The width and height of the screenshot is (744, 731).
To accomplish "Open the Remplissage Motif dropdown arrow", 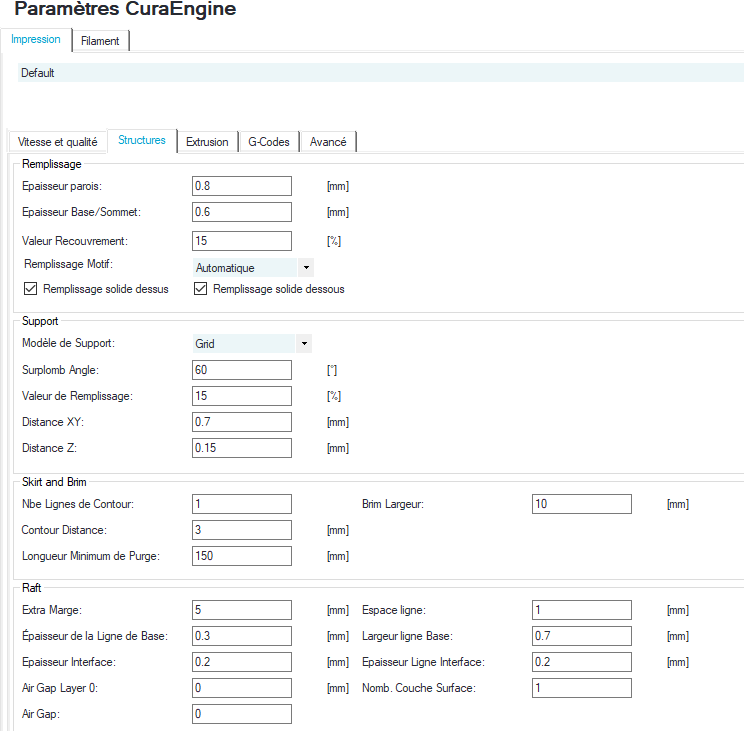I will [306, 268].
